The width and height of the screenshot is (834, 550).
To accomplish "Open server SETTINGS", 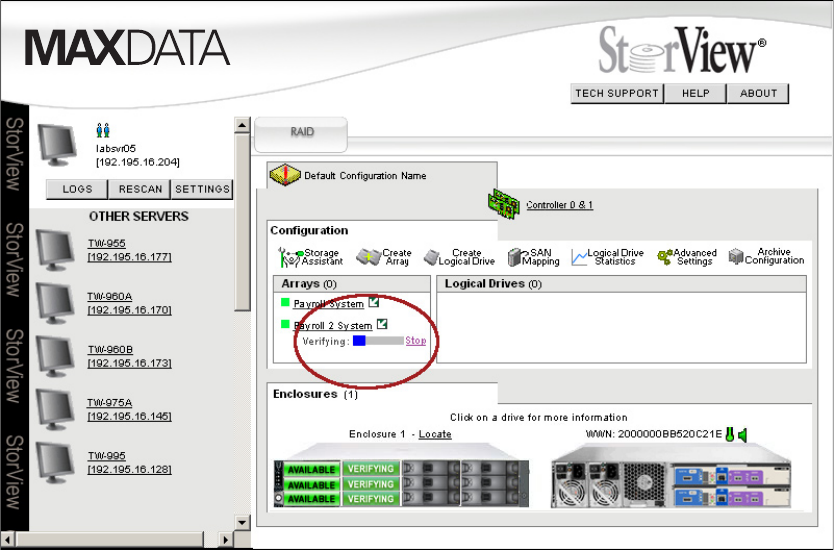I will 202,189.
